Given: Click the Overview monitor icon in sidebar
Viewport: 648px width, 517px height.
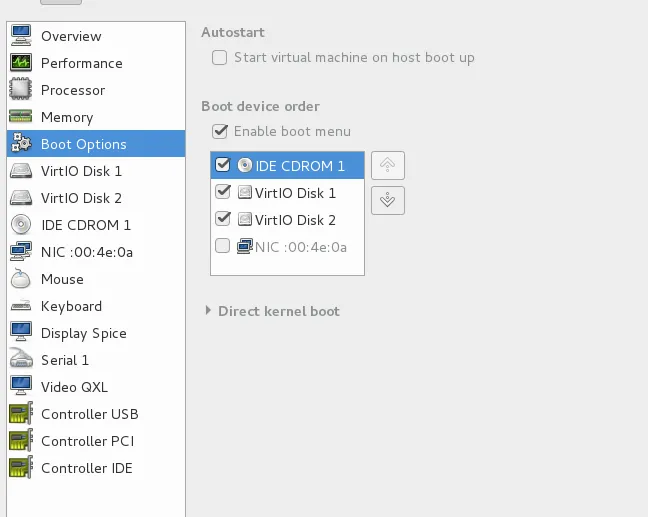Looking at the screenshot, I should click(x=21, y=36).
